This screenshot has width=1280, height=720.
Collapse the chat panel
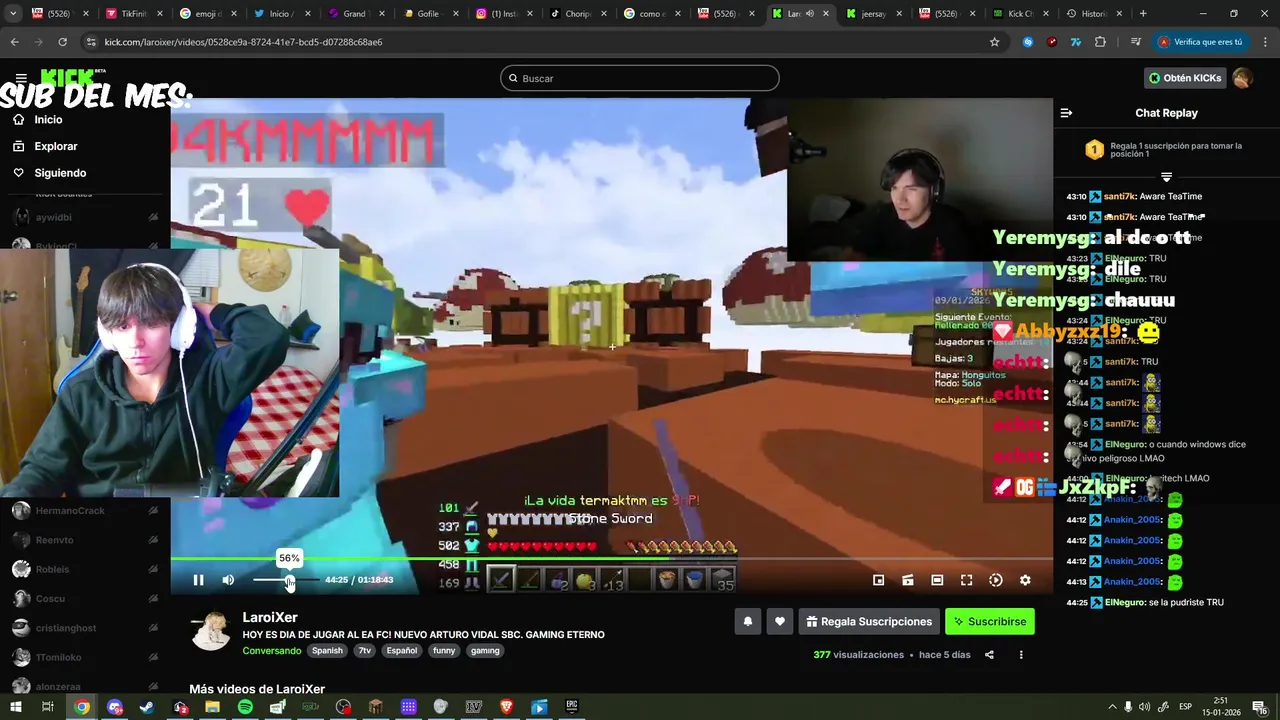click(1066, 113)
